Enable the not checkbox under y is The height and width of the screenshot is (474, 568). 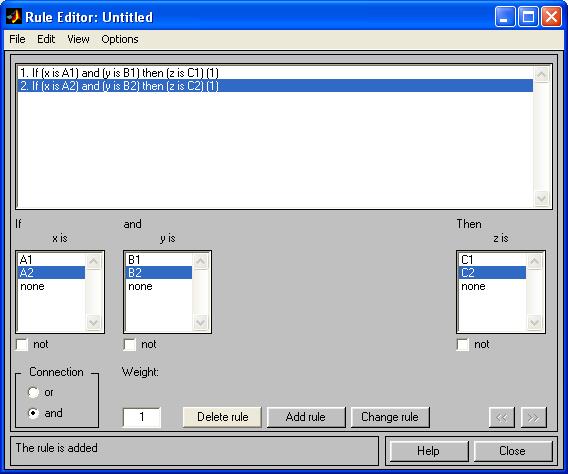[130, 344]
